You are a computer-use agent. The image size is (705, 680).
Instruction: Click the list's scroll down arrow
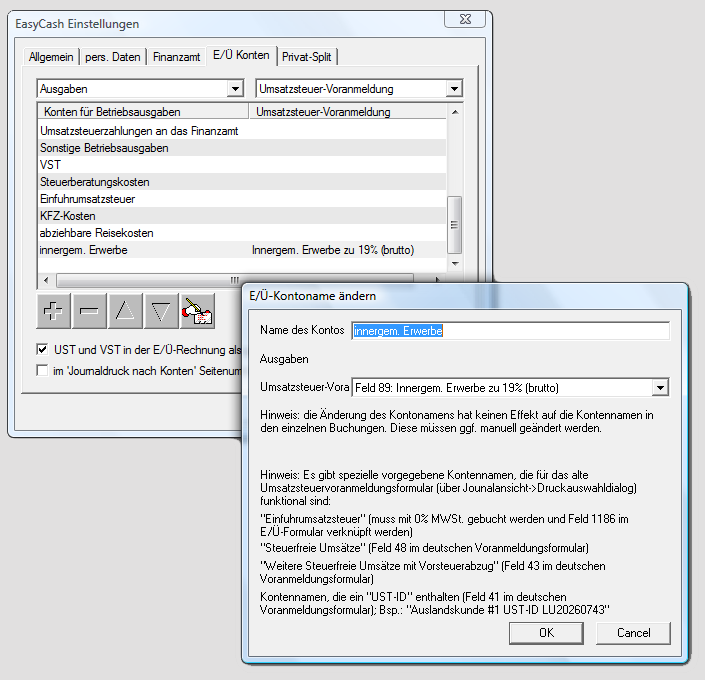455,264
